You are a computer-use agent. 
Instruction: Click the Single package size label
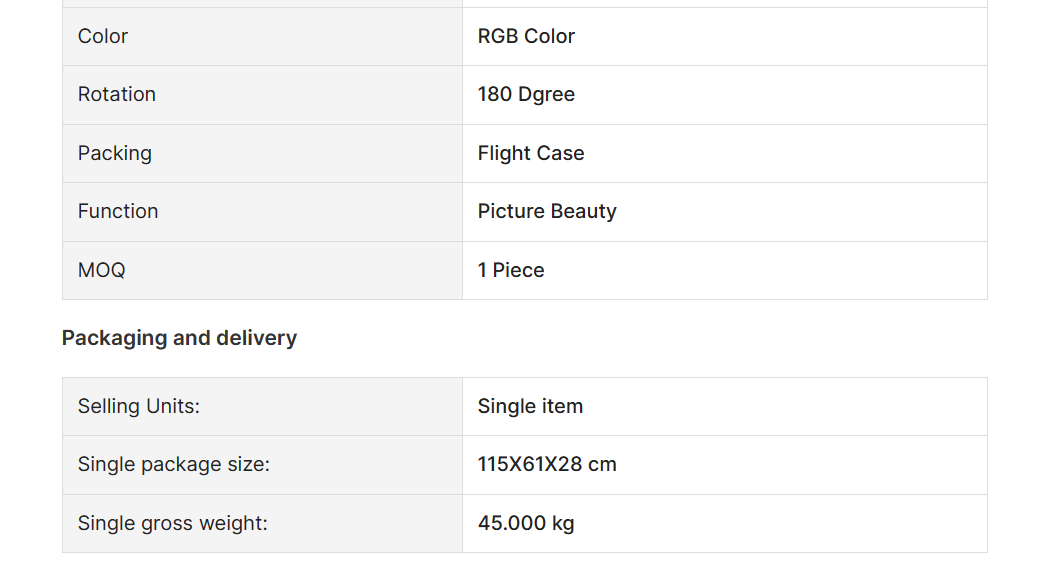click(x=174, y=464)
